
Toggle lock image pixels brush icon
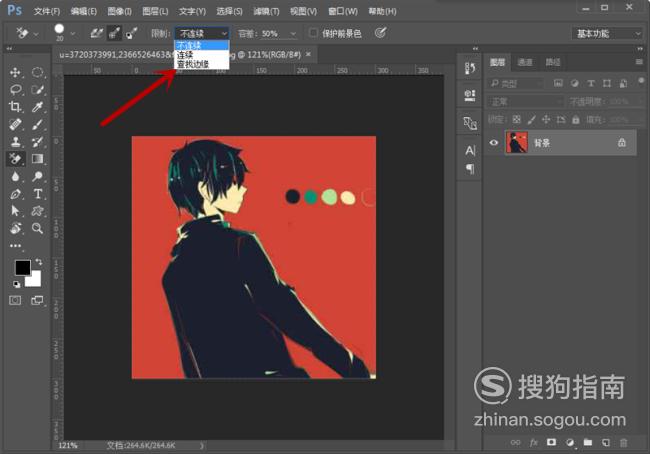click(531, 120)
